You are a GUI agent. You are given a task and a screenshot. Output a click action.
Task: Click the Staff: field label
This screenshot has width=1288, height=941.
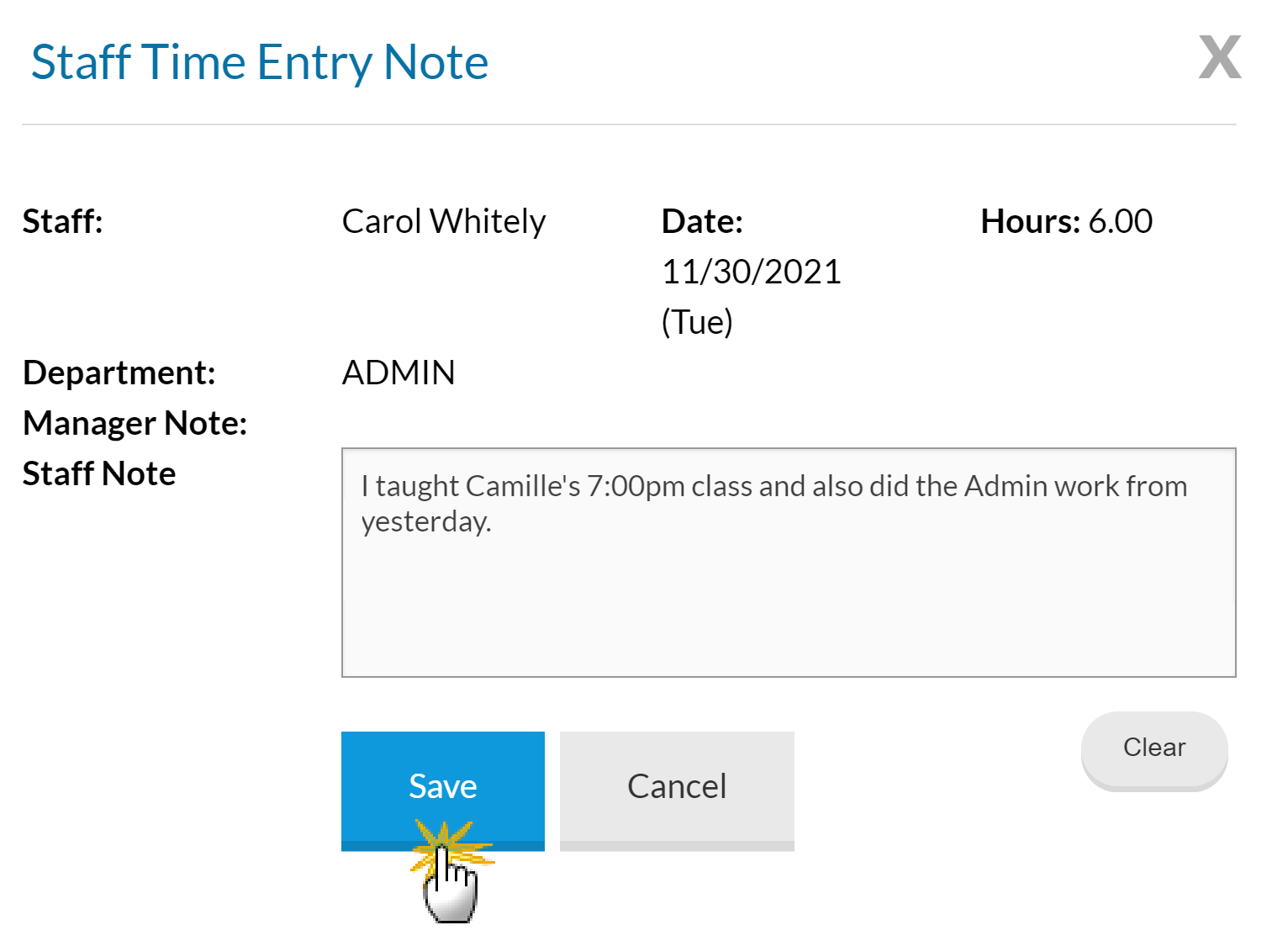tap(63, 222)
